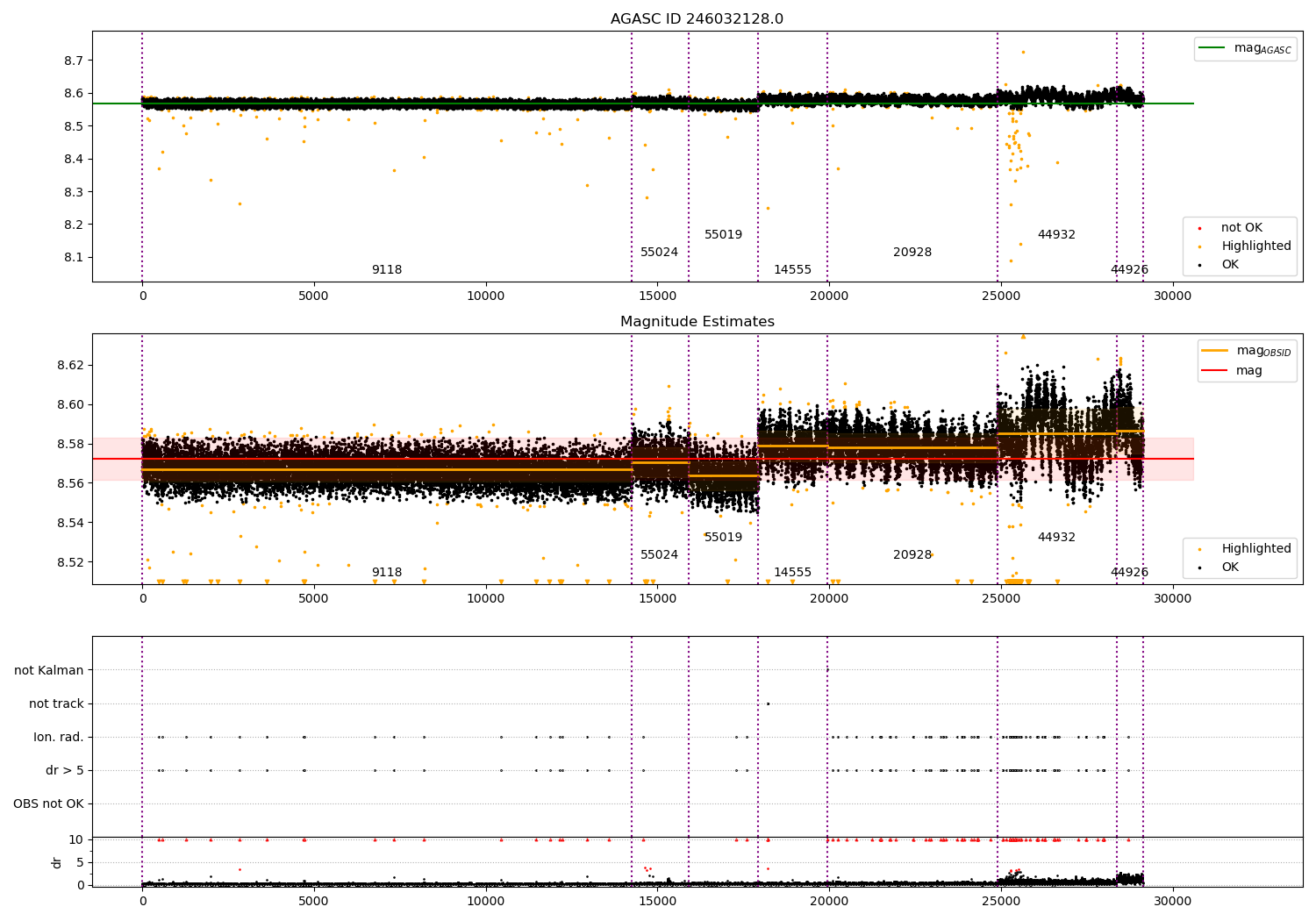
Task: Click the 25000 x-tick under bottom plot
Action: click(x=1000, y=901)
